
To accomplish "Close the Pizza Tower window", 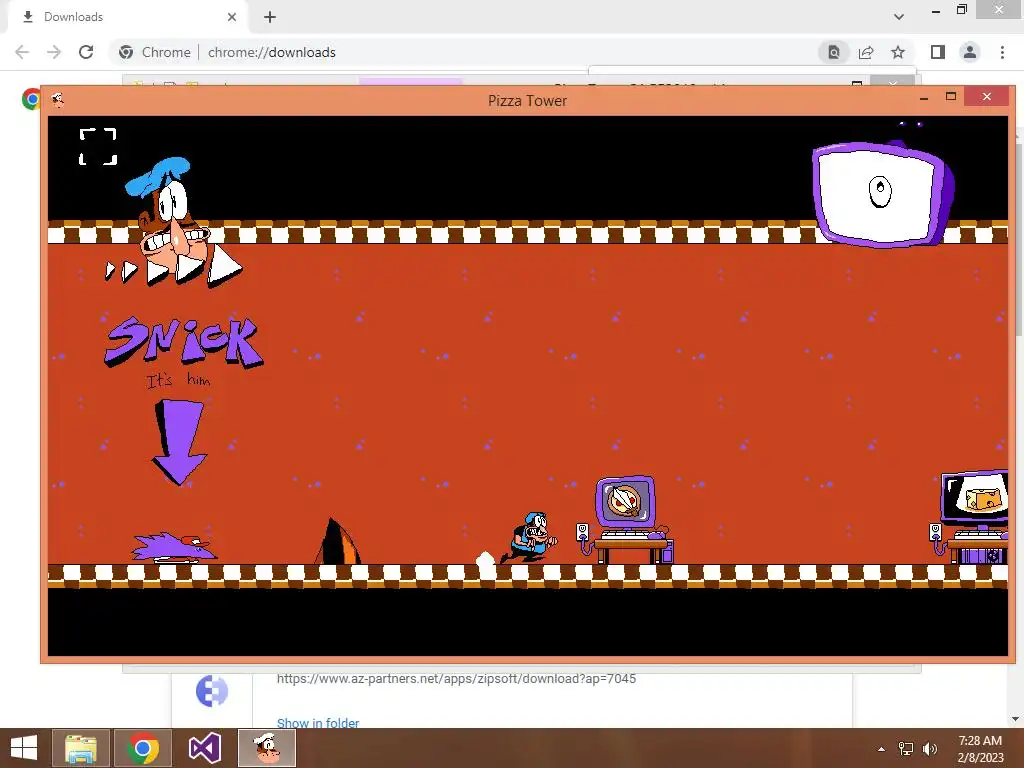I will tap(986, 97).
